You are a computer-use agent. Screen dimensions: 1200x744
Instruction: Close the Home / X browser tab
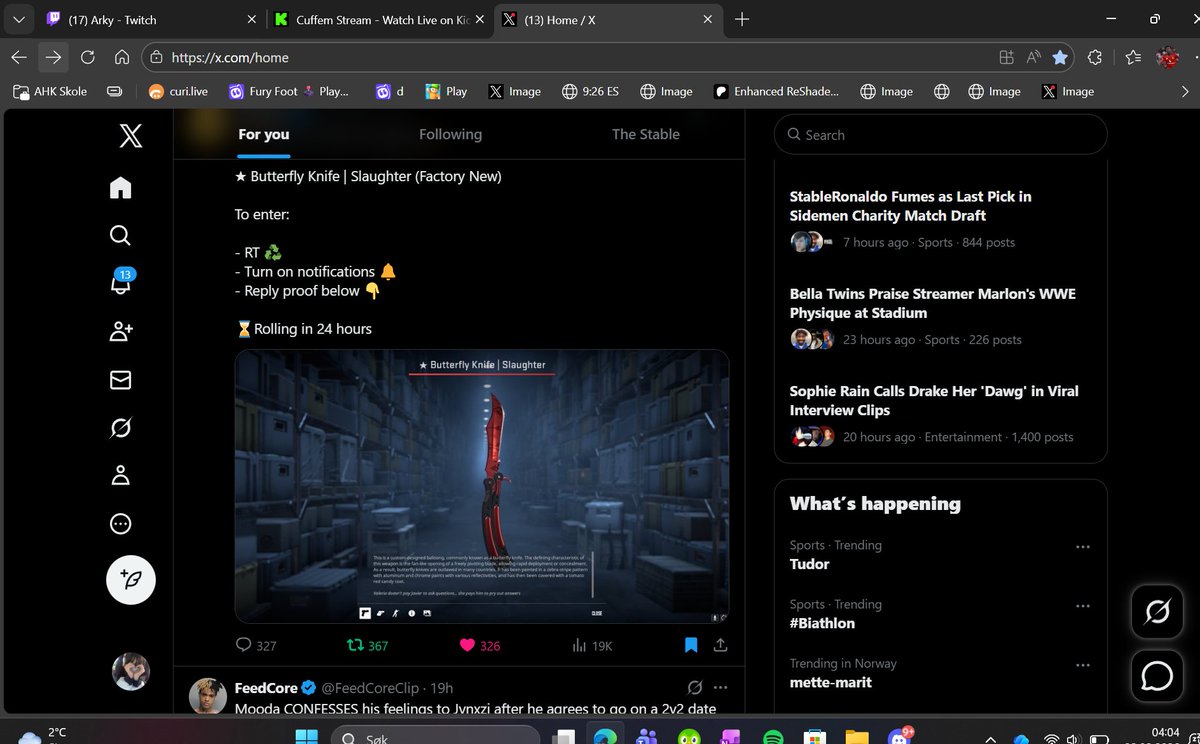(x=708, y=19)
